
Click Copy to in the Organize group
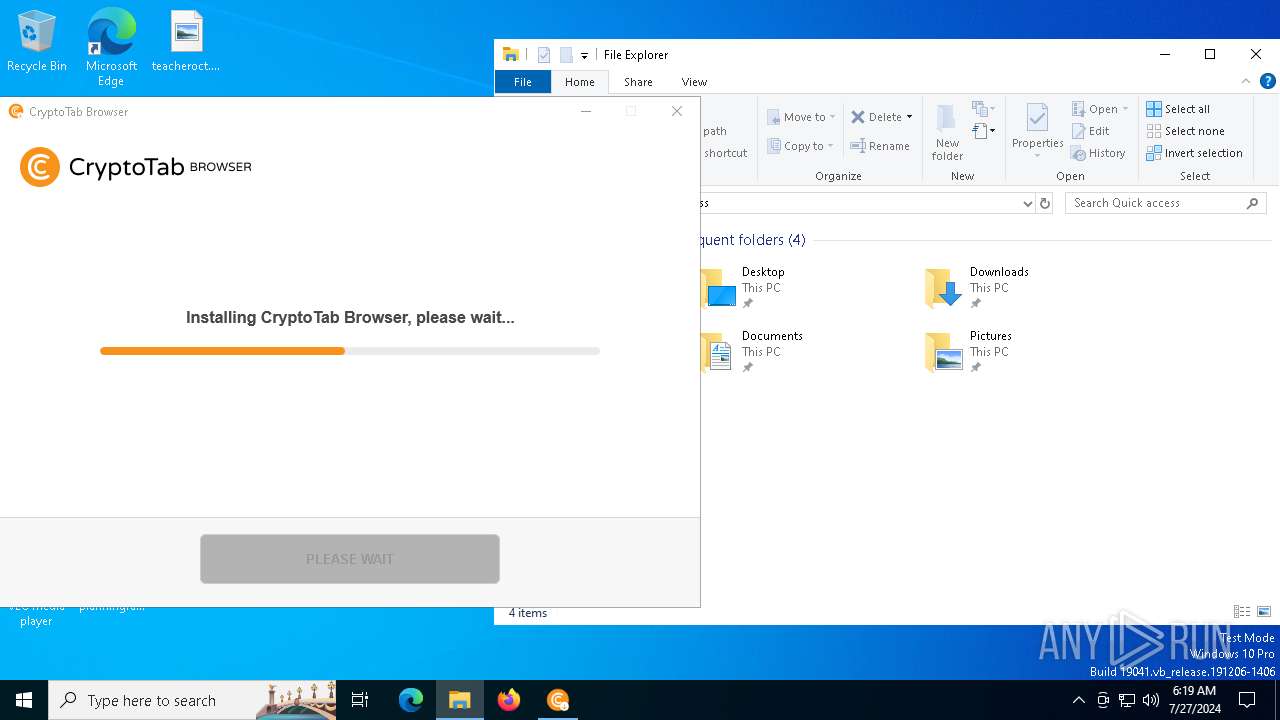(x=801, y=146)
